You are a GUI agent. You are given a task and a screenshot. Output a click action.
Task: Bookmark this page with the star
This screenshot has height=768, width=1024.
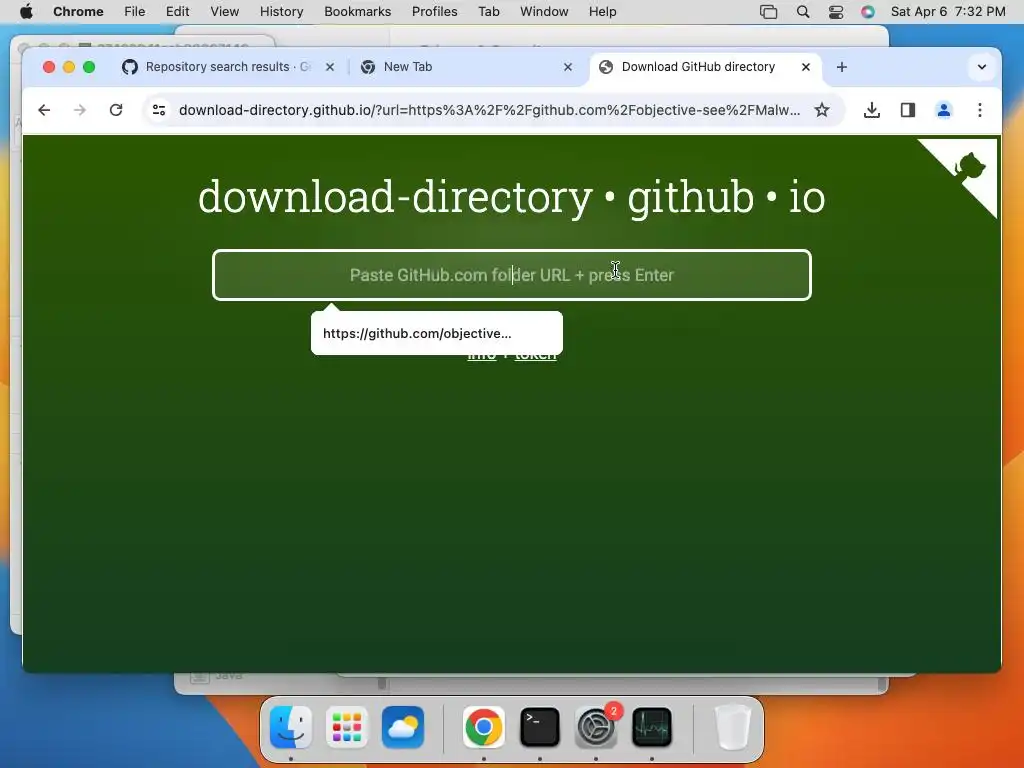[822, 110]
